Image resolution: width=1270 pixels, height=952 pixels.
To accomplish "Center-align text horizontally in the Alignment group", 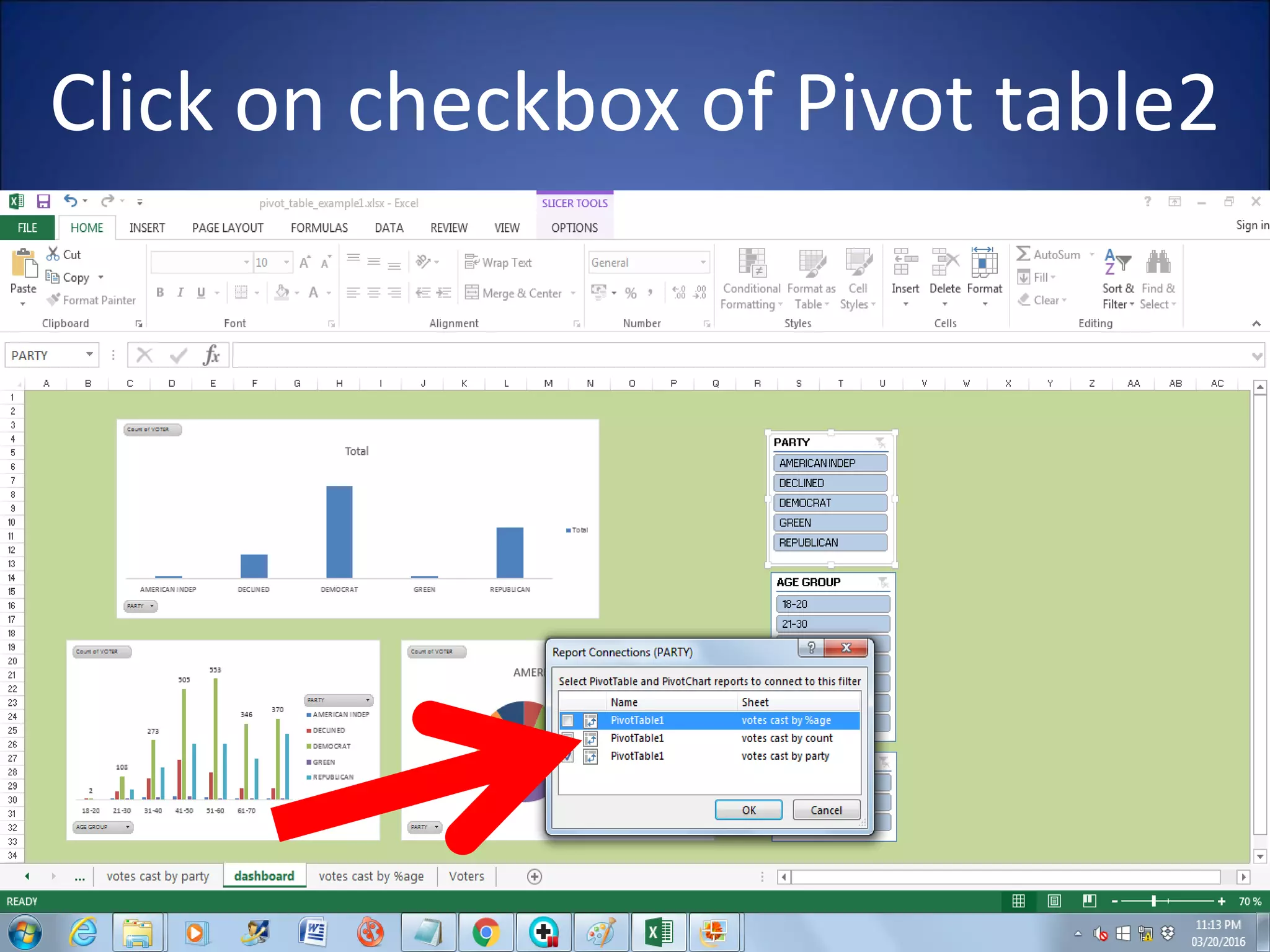I will (x=373, y=293).
